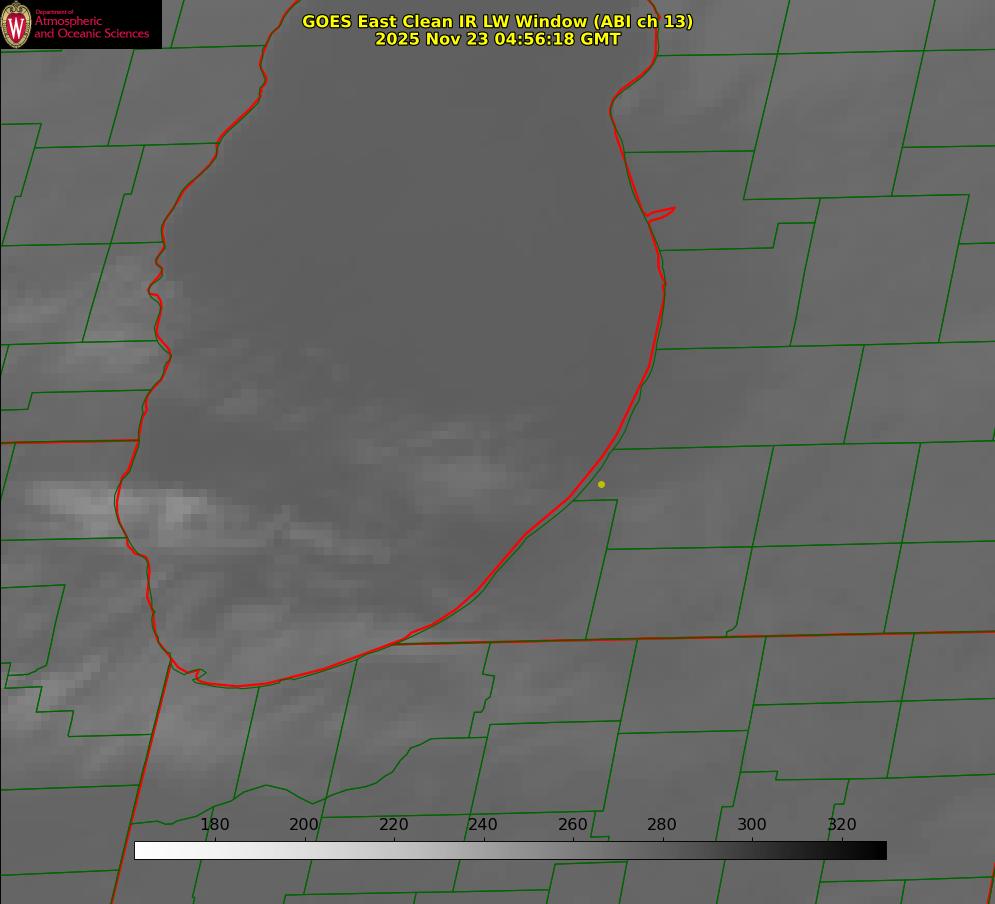
Task: Click the UW crest logo
Action: pos(16,24)
